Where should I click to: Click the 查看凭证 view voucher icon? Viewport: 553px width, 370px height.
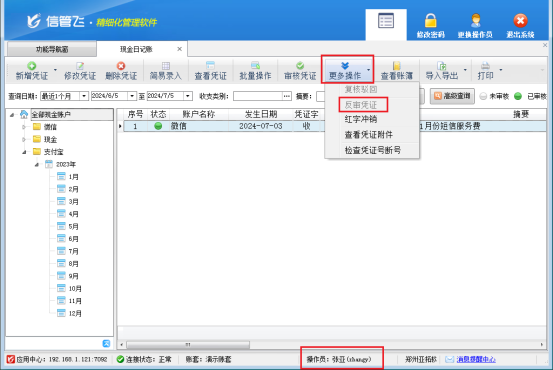pos(210,66)
